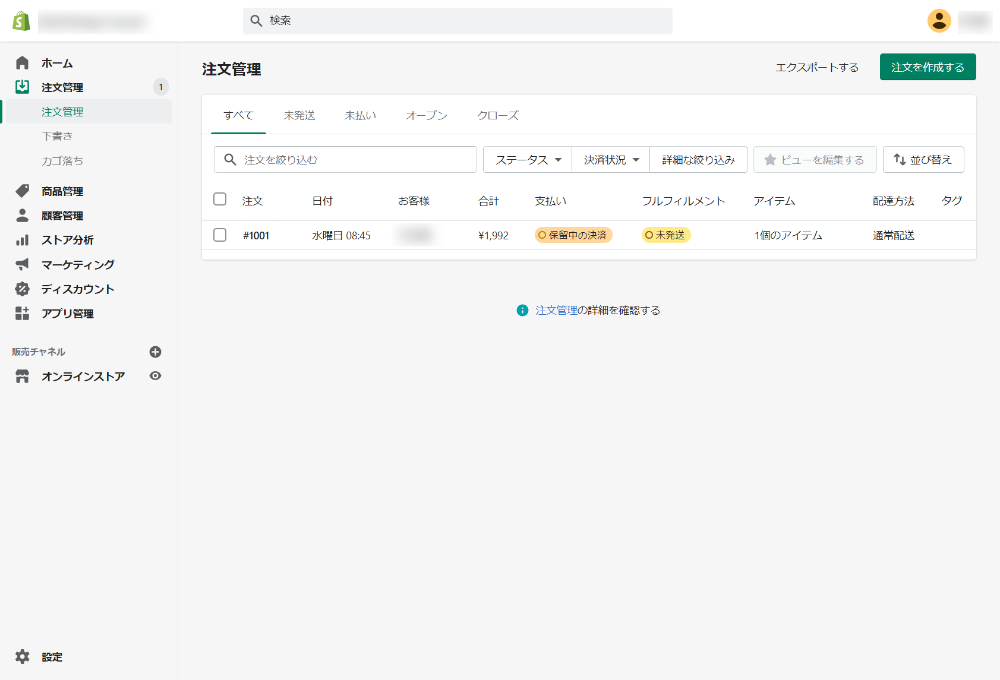
Task: Check the box for order #1001
Action: click(219, 235)
